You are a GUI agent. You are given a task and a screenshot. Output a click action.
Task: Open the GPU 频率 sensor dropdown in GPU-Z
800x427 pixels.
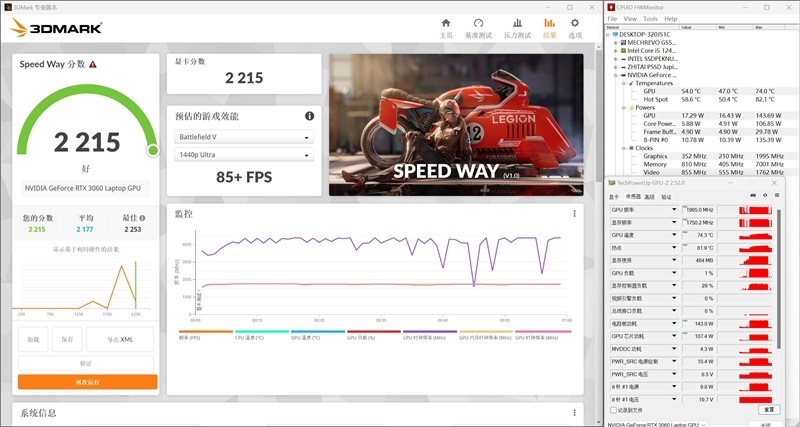pyautogui.click(x=674, y=210)
